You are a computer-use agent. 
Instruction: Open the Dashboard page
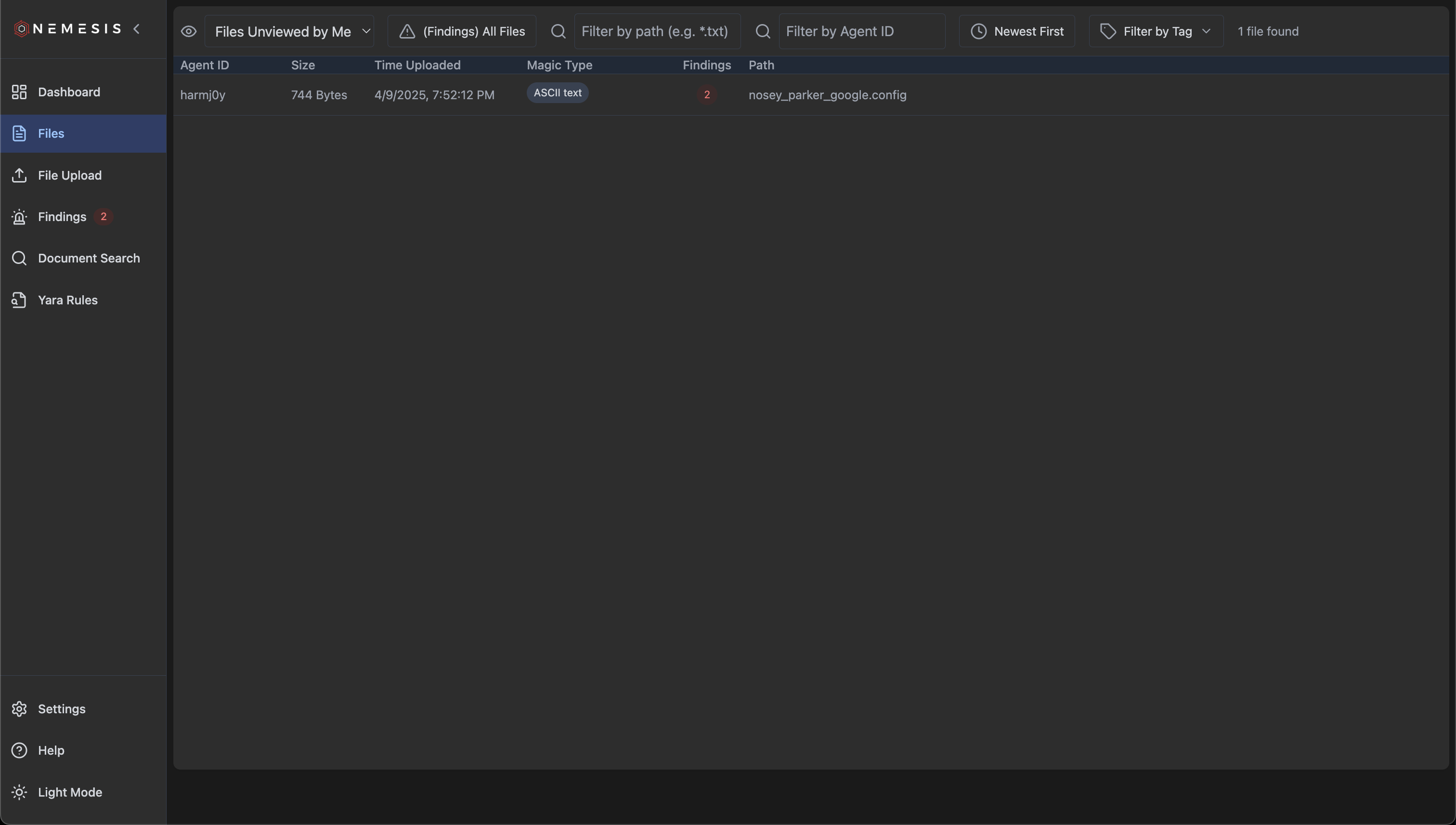[68, 92]
